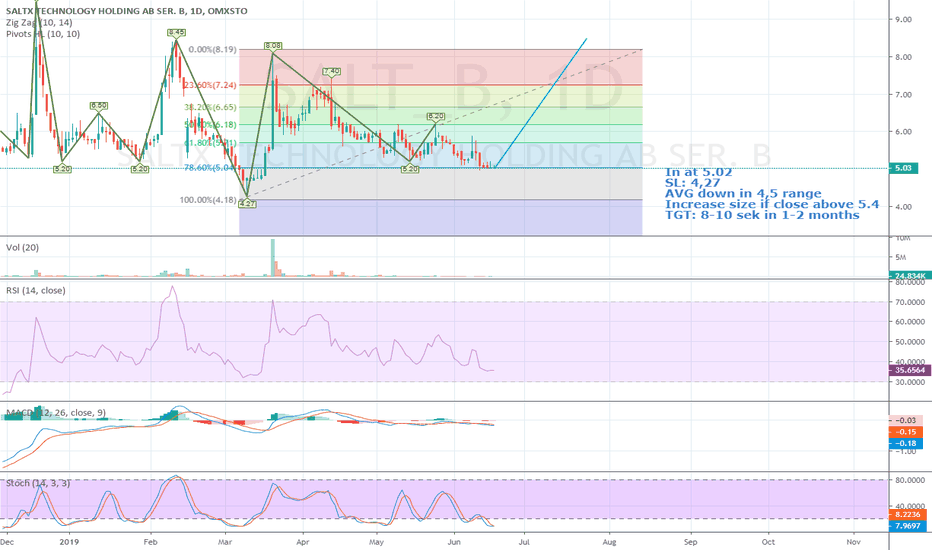This screenshot has height=550, width=932.
Task: Click the blue MACD value -0.18
Action: point(906,444)
